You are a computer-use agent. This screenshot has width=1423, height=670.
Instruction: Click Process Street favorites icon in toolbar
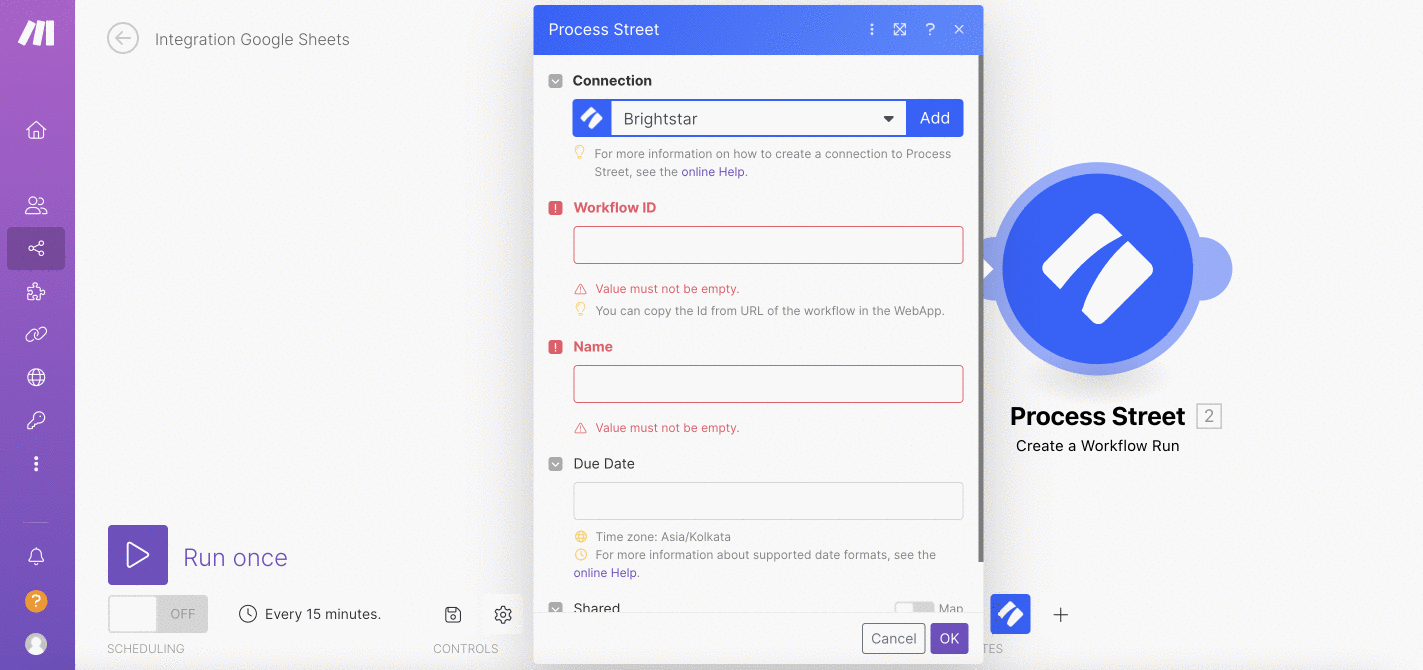(x=1010, y=614)
